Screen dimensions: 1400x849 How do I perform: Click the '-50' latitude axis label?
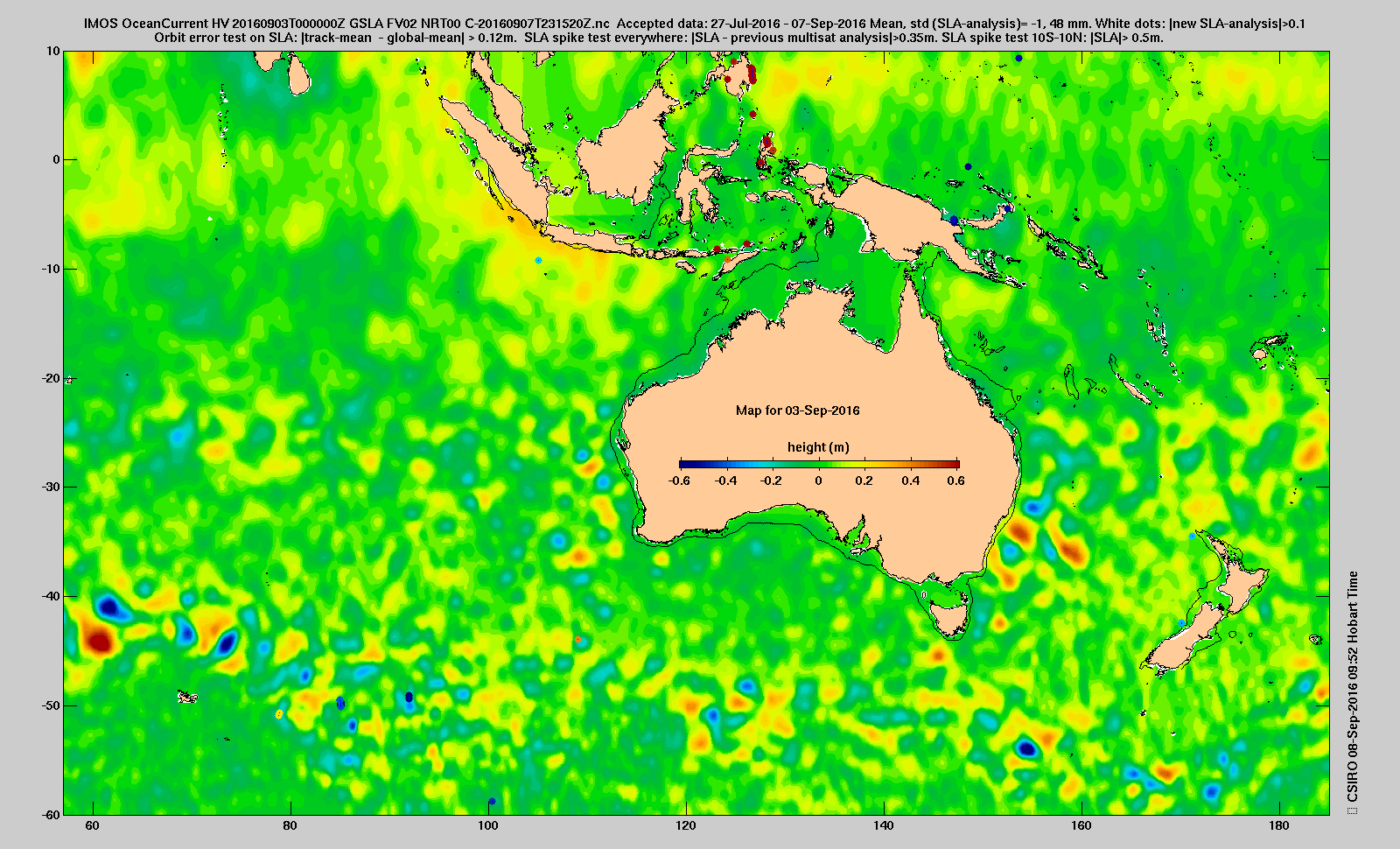[50, 705]
